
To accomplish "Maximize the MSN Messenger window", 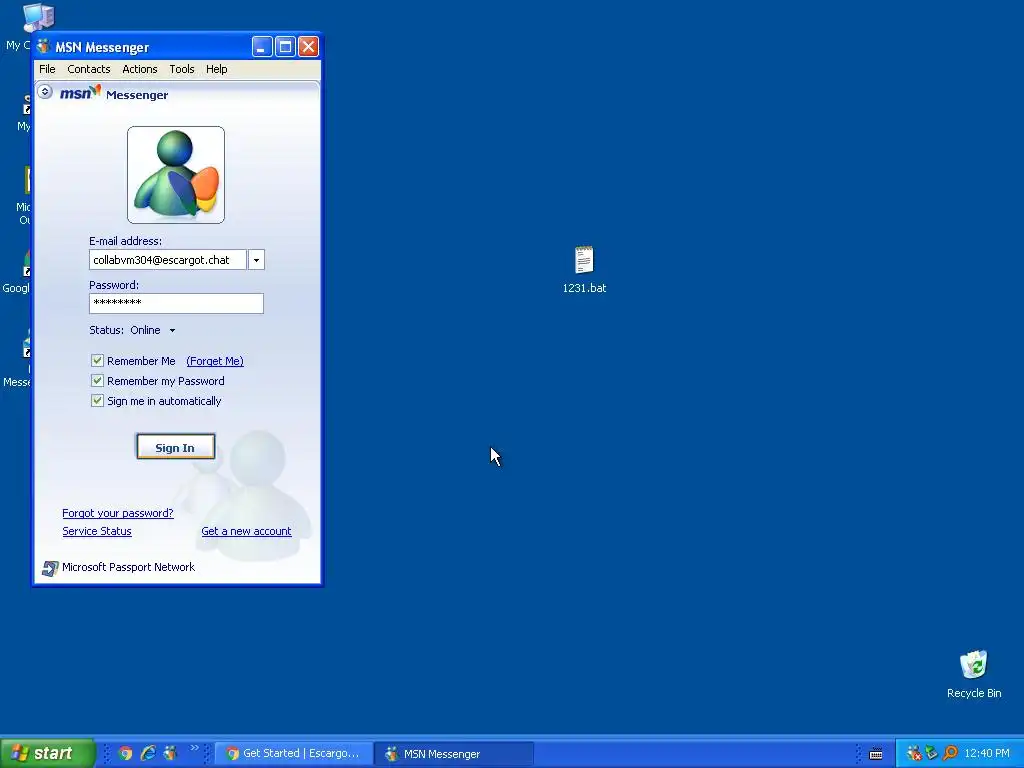I will [x=285, y=47].
